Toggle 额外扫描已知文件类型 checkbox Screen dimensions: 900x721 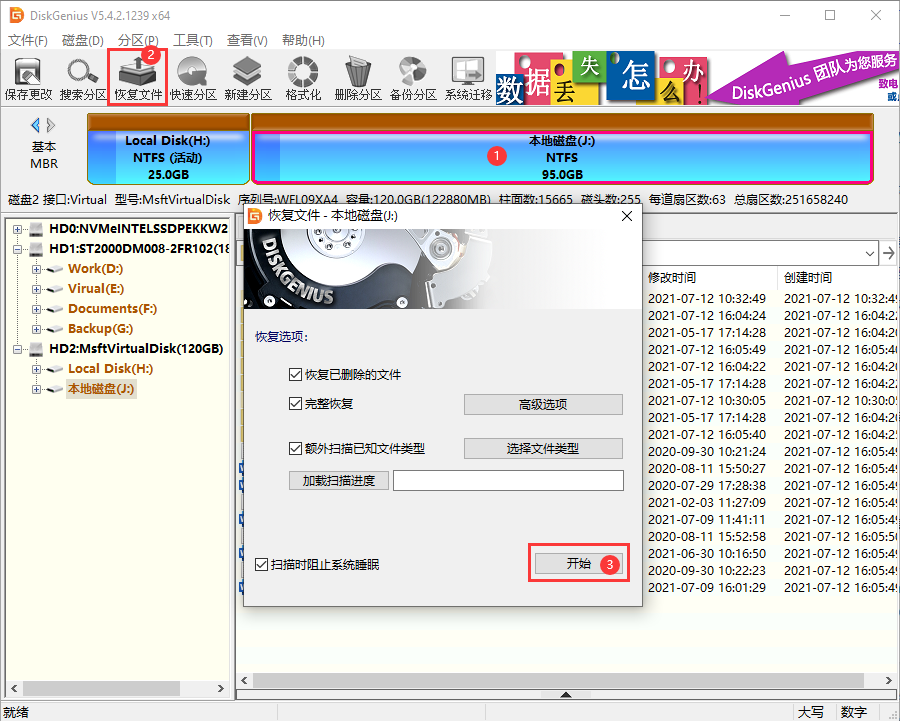pos(295,448)
